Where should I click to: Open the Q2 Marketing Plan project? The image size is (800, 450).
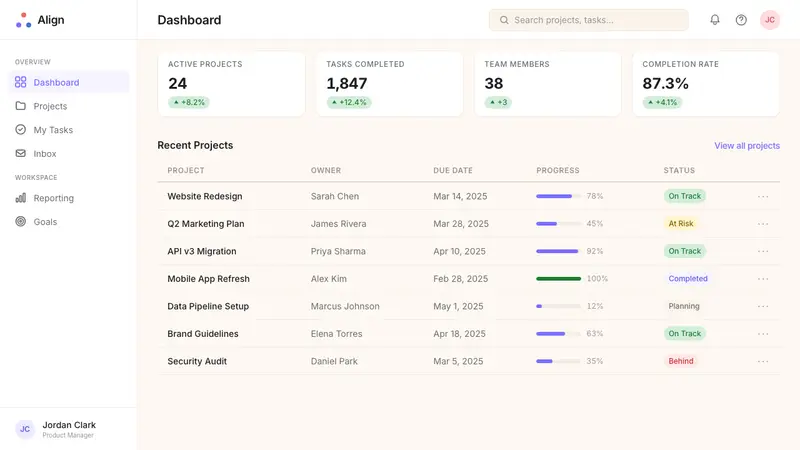pos(206,223)
